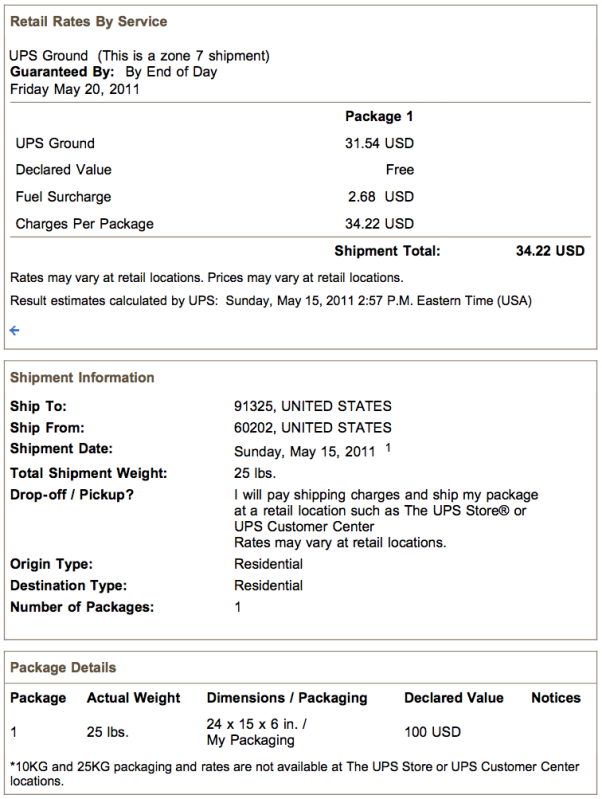Click the Ship To 91325 zip code
602x799 pixels.
click(x=254, y=406)
